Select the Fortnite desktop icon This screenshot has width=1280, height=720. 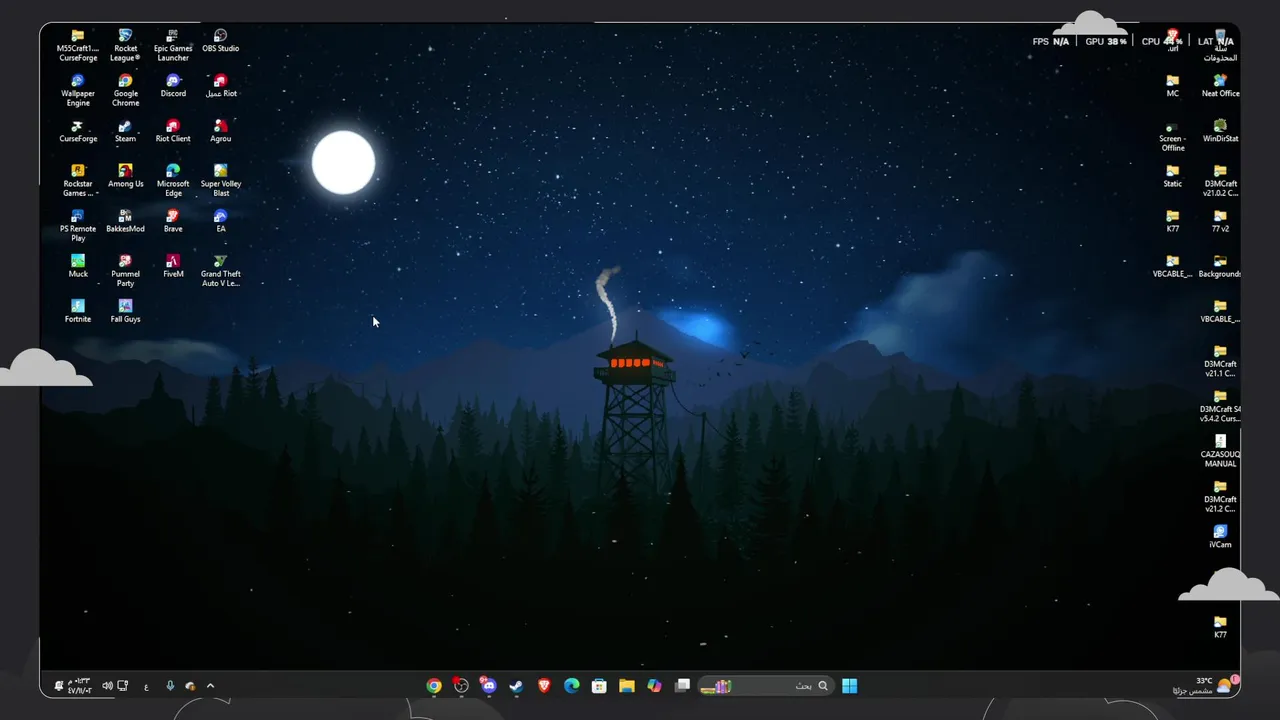point(78,311)
